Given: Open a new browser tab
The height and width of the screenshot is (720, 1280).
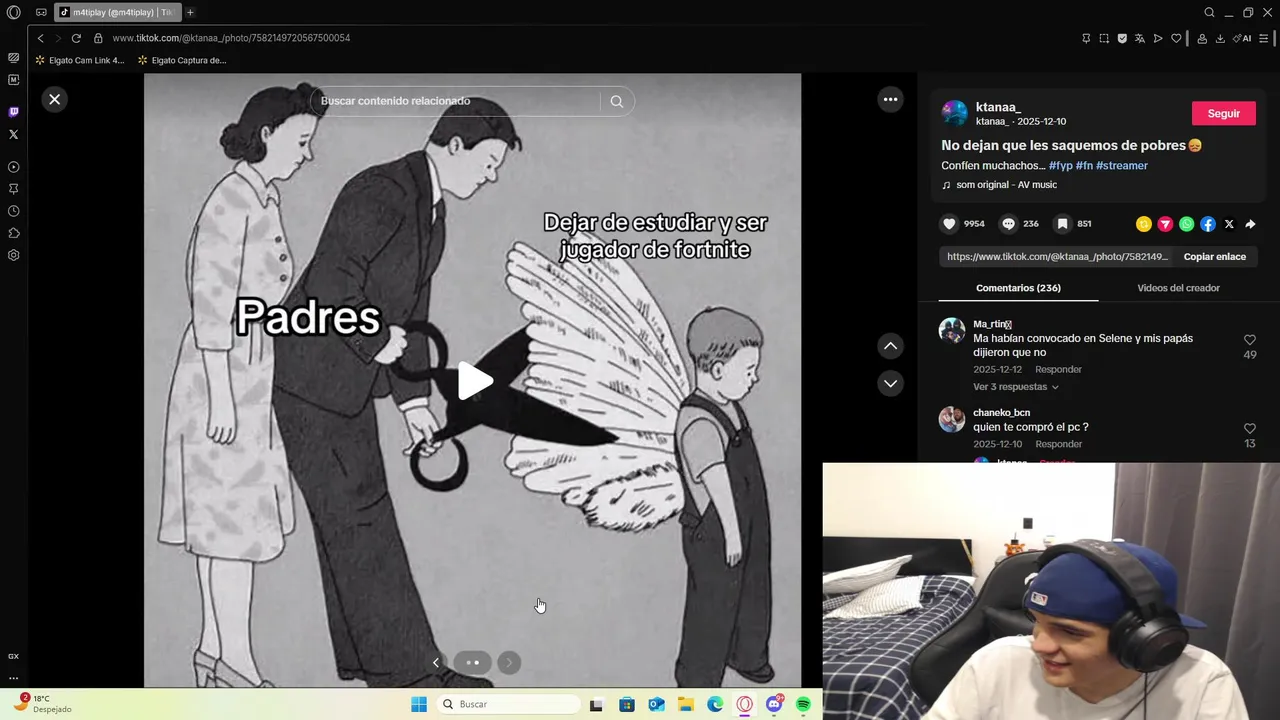Looking at the screenshot, I should tap(190, 12).
